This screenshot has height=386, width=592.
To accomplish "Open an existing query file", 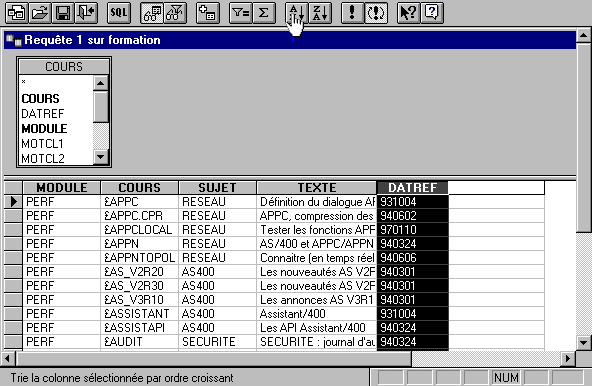I will (x=40, y=13).
